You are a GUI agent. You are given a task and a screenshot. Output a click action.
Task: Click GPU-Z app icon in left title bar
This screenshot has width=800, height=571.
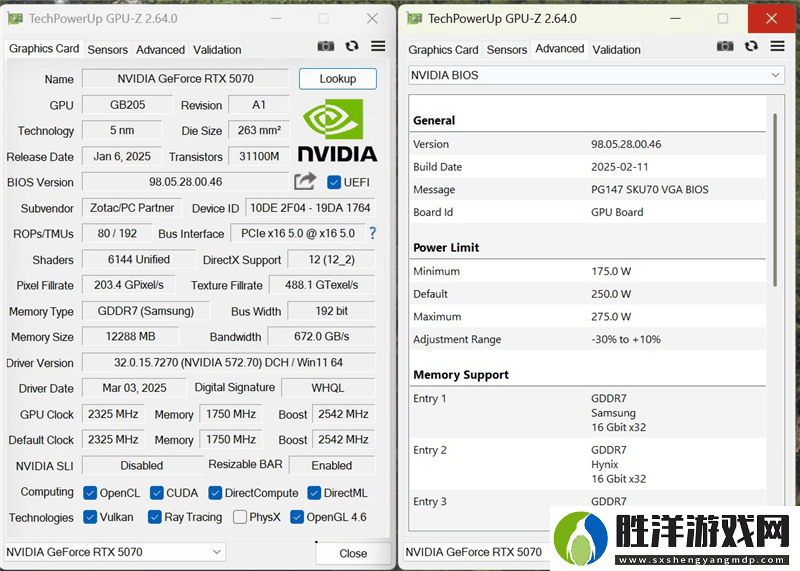pos(15,19)
